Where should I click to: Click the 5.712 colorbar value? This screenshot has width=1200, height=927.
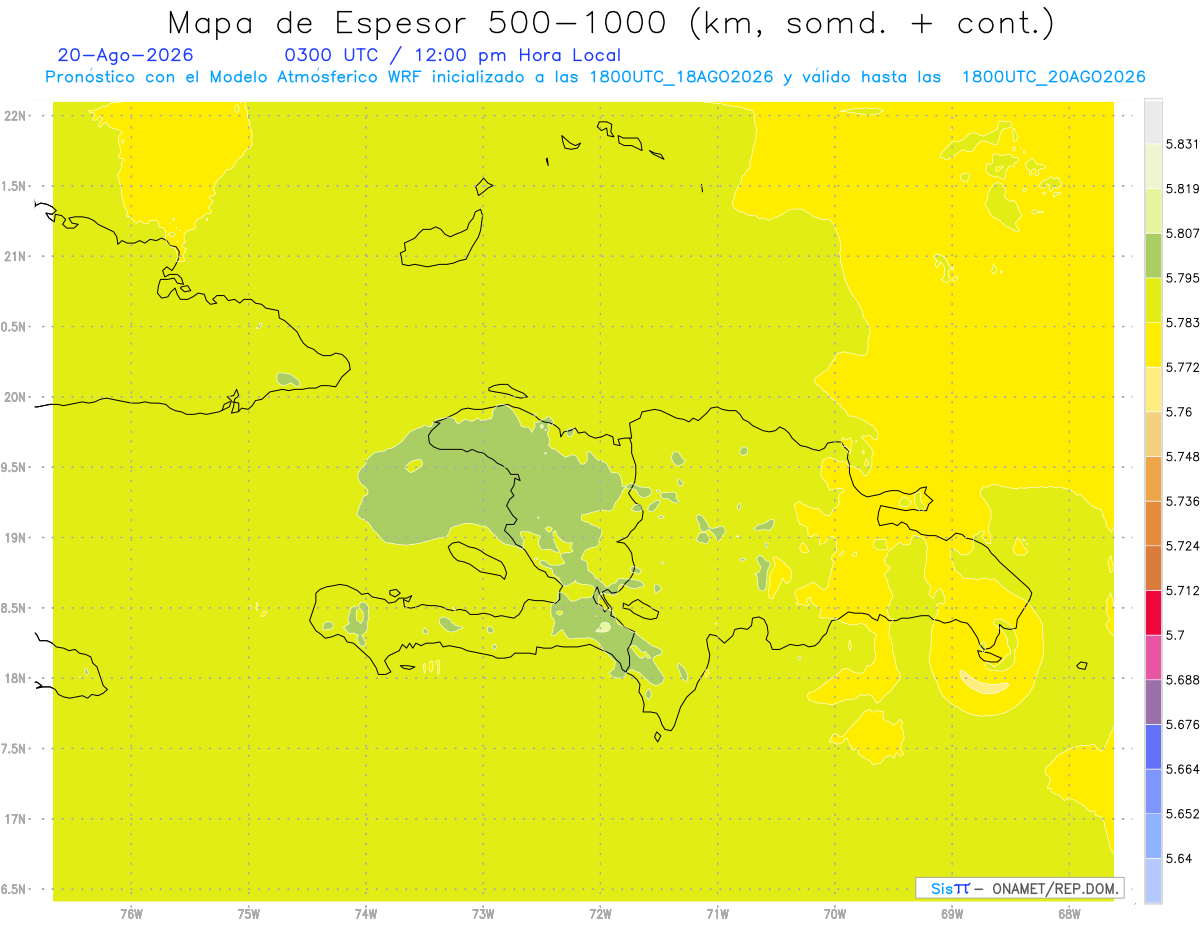[1183, 590]
